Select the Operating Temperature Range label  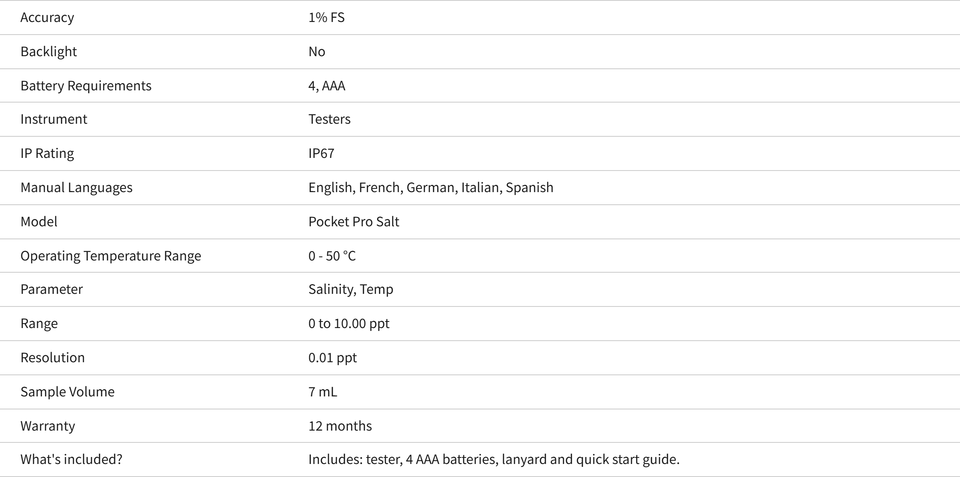pos(111,256)
